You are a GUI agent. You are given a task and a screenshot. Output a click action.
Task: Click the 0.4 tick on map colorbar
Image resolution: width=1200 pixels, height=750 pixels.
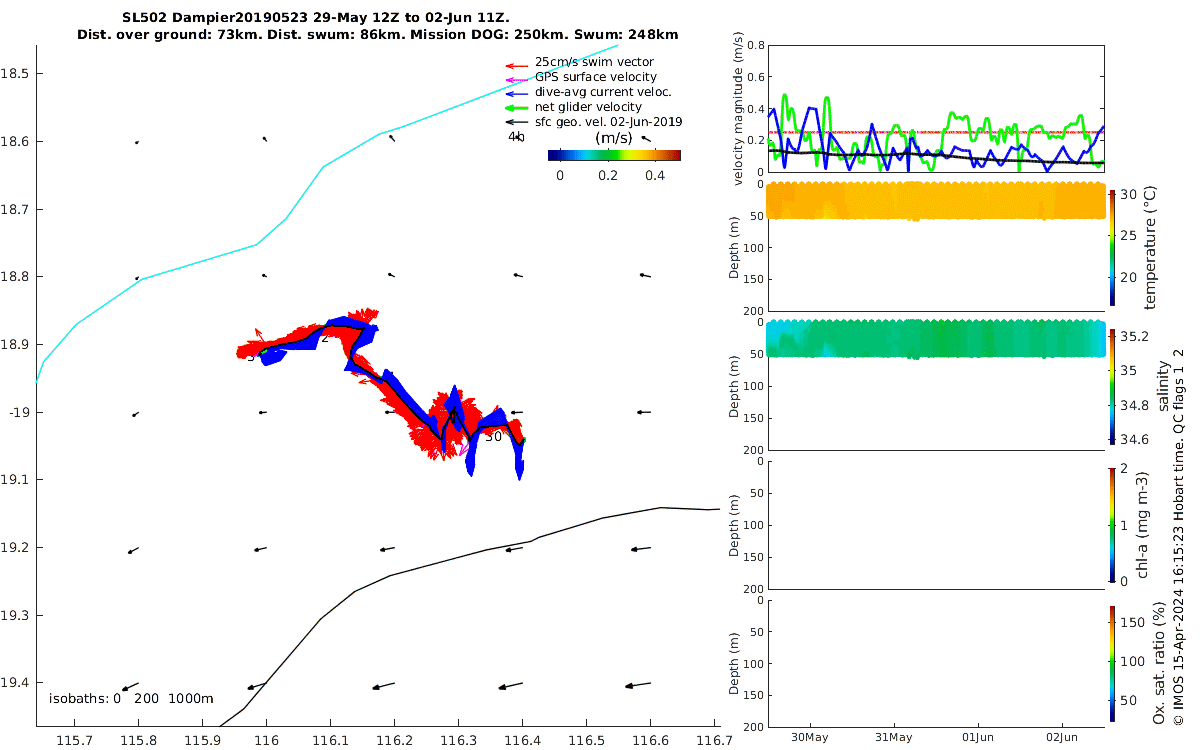pyautogui.click(x=655, y=176)
